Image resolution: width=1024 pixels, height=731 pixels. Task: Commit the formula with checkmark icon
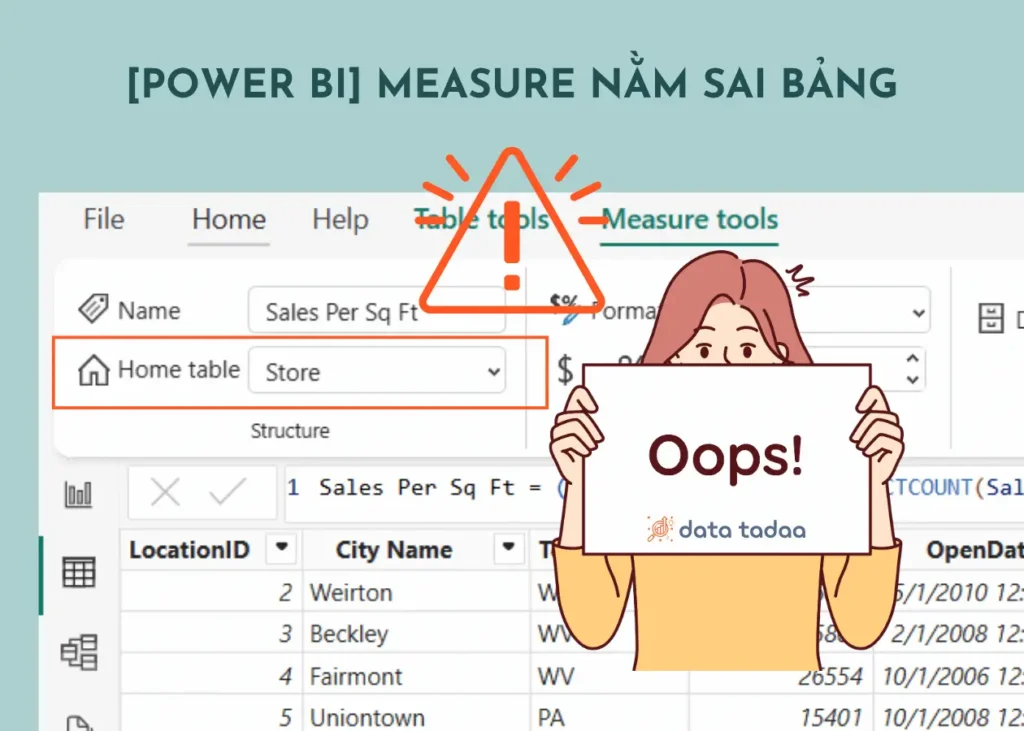point(227,491)
